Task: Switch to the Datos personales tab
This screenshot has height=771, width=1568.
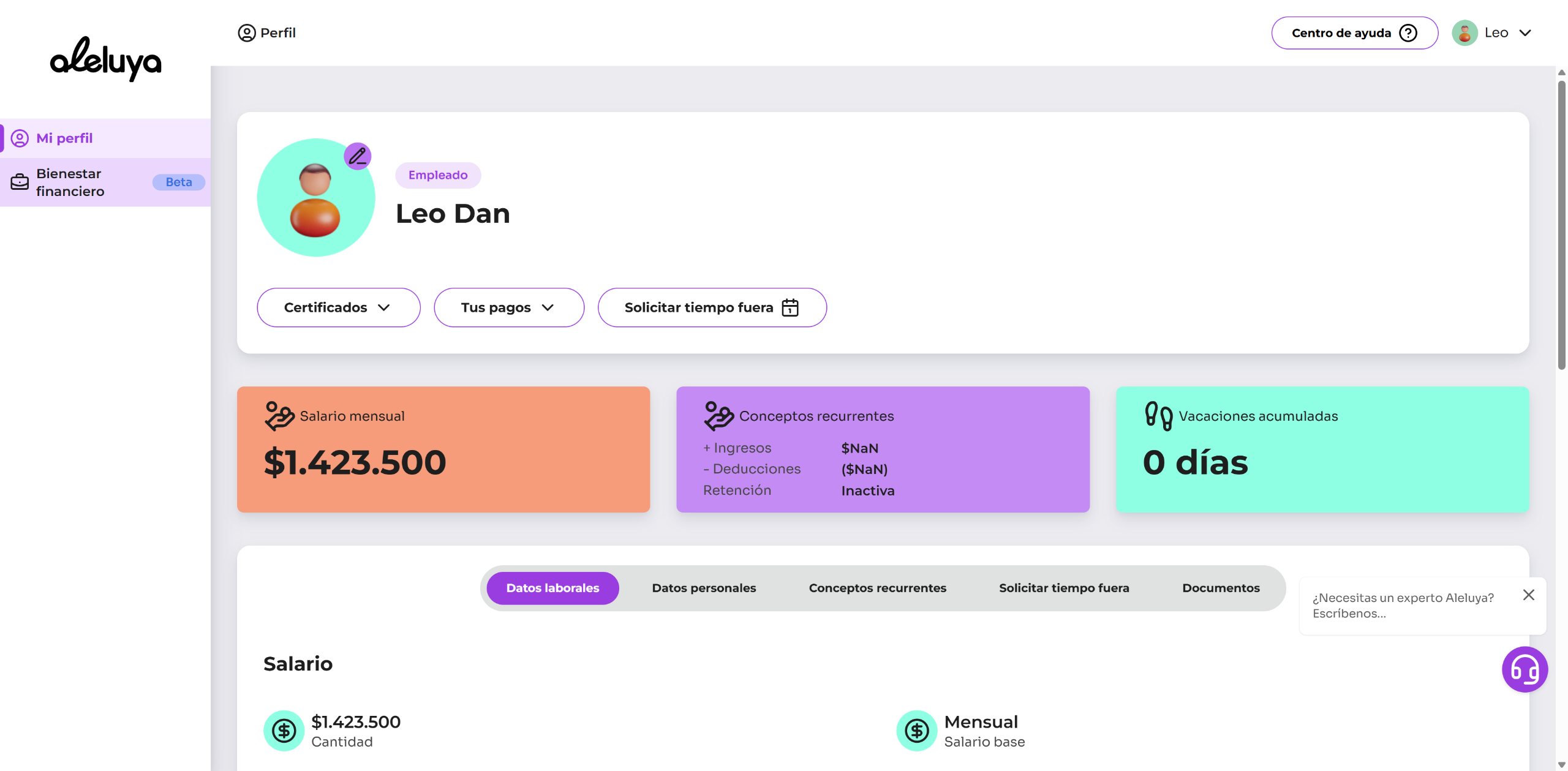Action: tap(704, 588)
